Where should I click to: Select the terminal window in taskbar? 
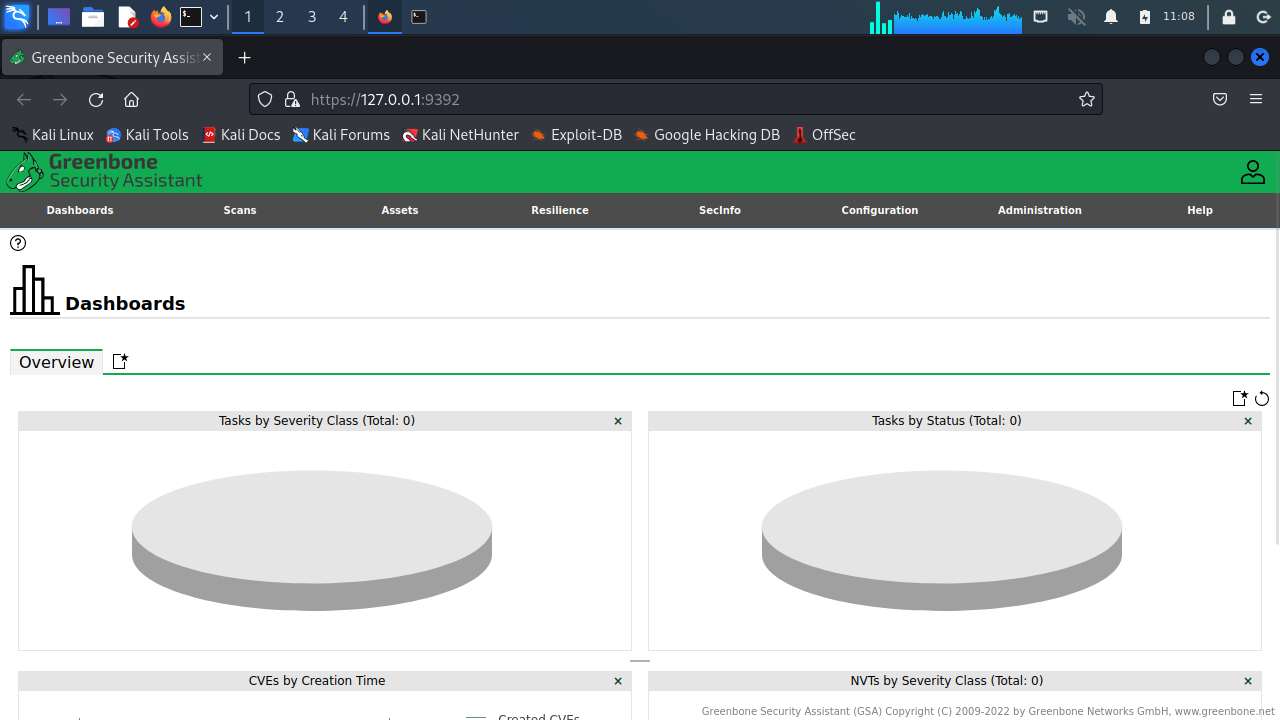[x=419, y=17]
